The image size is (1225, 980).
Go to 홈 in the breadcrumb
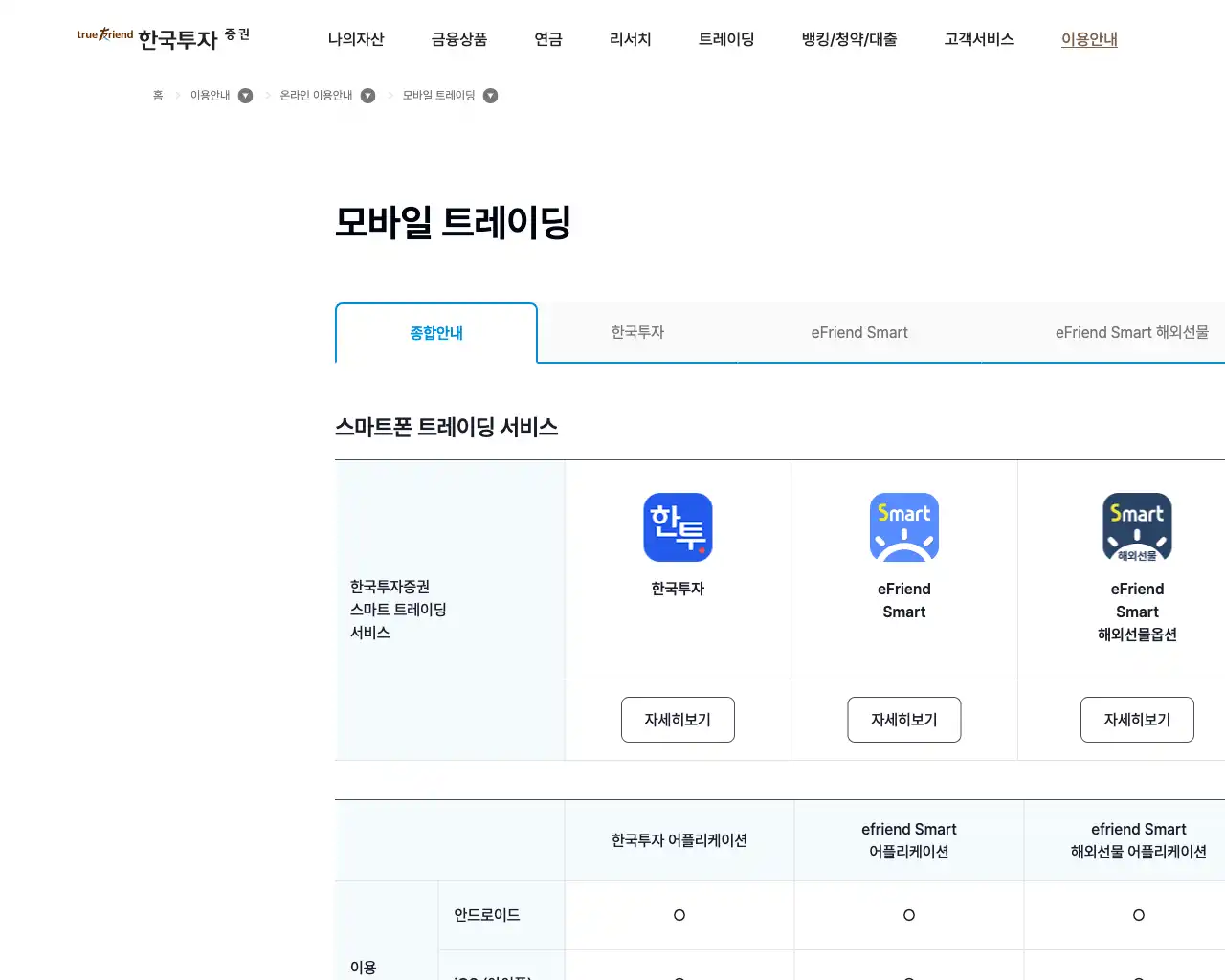click(x=158, y=96)
